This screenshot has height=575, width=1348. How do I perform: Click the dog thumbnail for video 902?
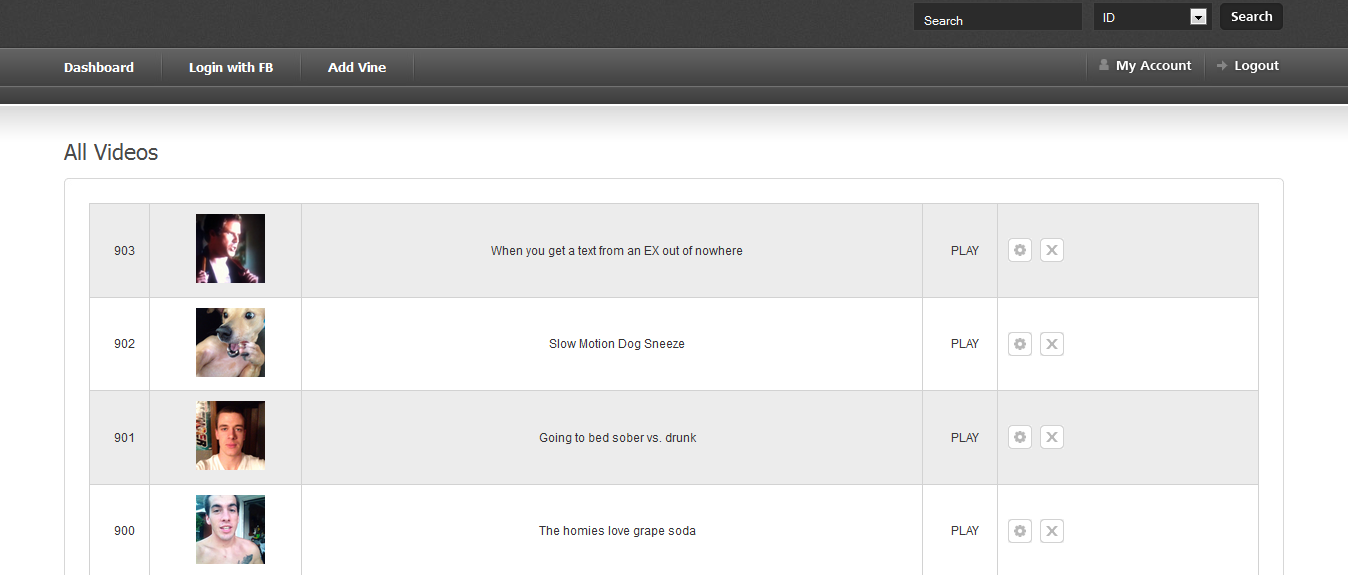230,342
